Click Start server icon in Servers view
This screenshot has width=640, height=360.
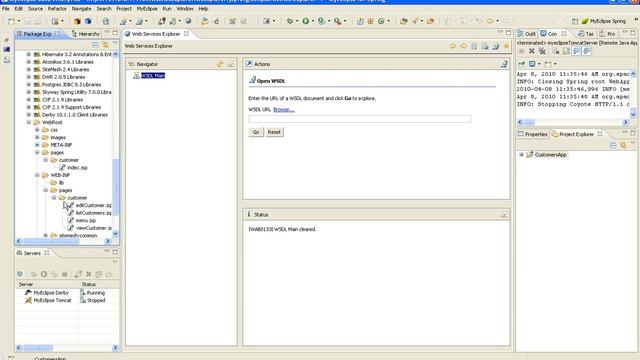click(44, 274)
